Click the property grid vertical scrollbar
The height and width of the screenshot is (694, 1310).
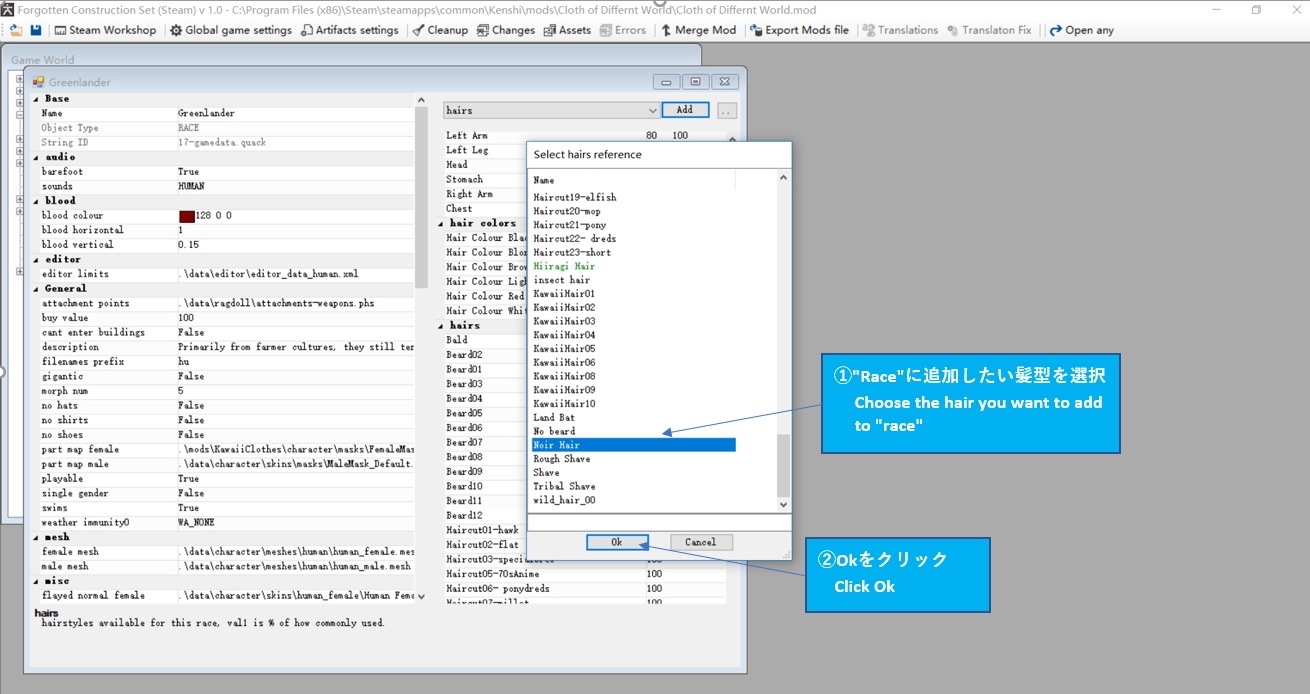click(421, 348)
